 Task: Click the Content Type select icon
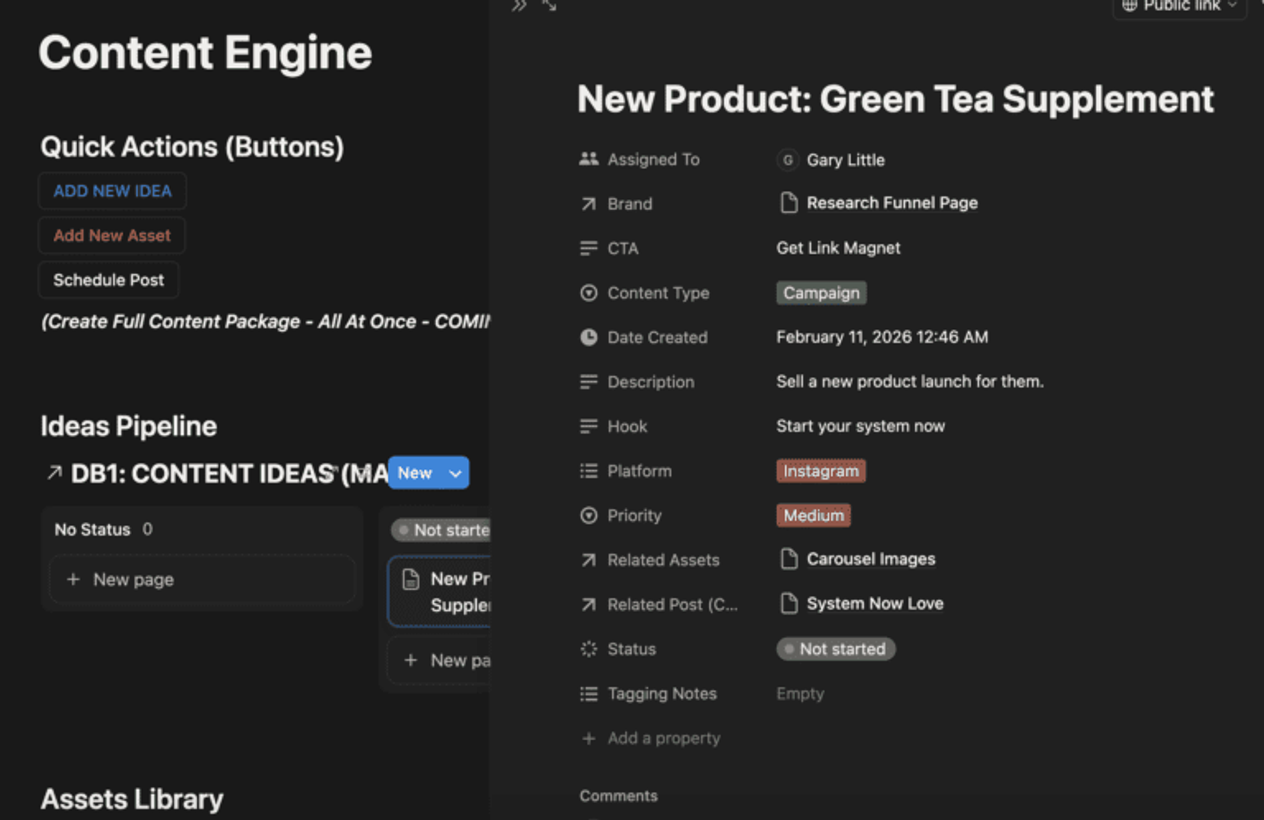(x=588, y=293)
